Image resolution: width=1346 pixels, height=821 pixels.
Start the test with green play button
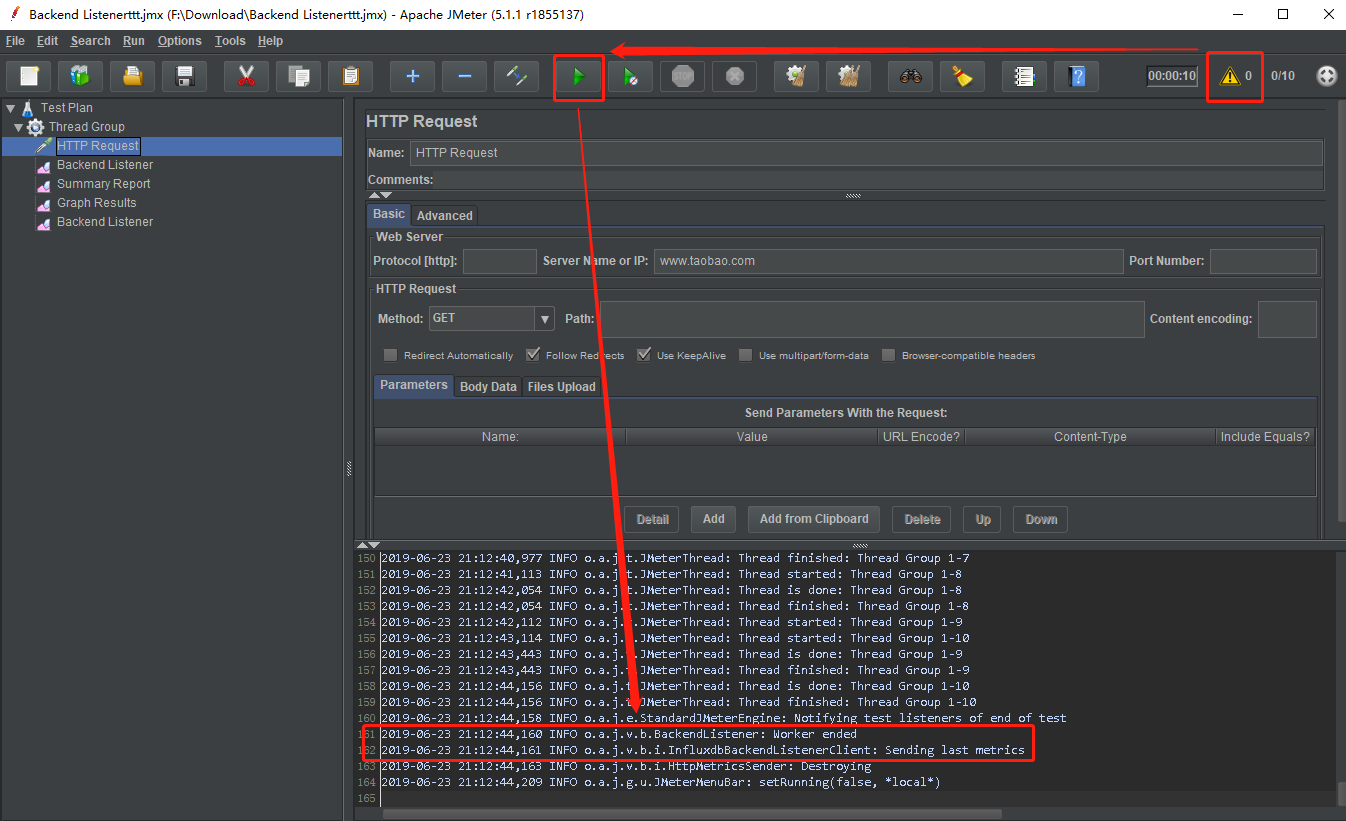[578, 76]
